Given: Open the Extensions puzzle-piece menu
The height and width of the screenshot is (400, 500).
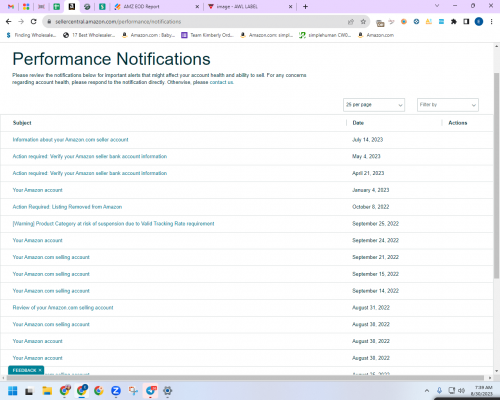Looking at the screenshot, I should pyautogui.click(x=454, y=22).
